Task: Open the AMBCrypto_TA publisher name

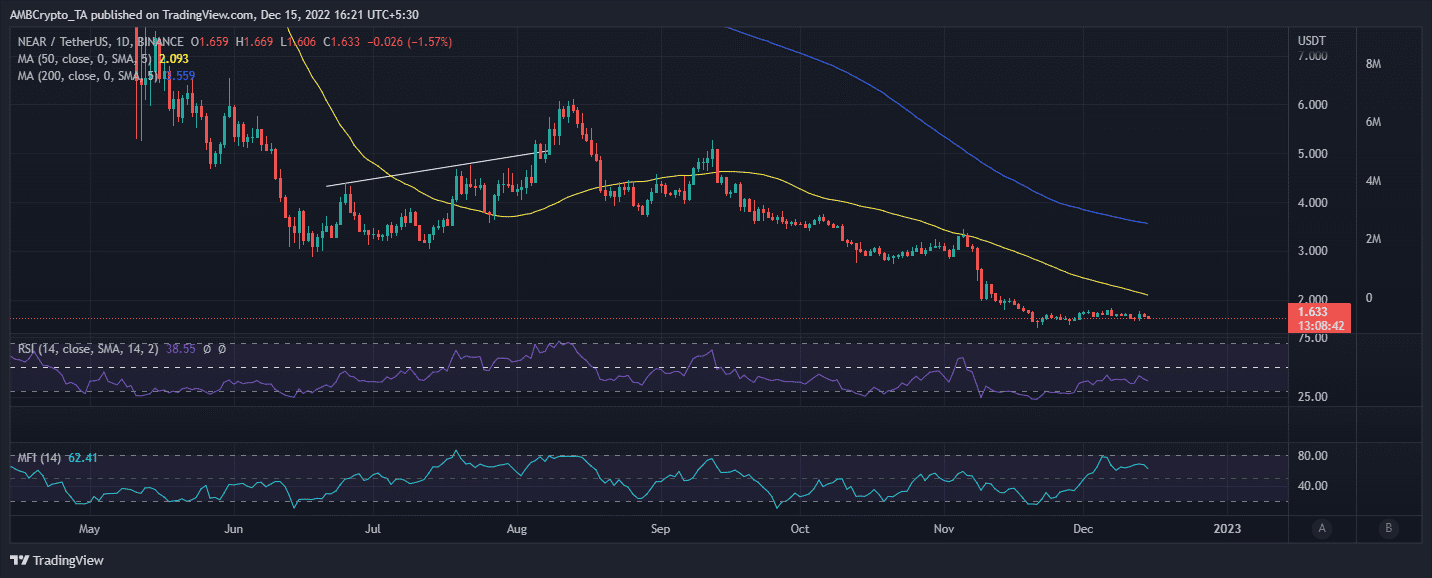Action: click(49, 15)
